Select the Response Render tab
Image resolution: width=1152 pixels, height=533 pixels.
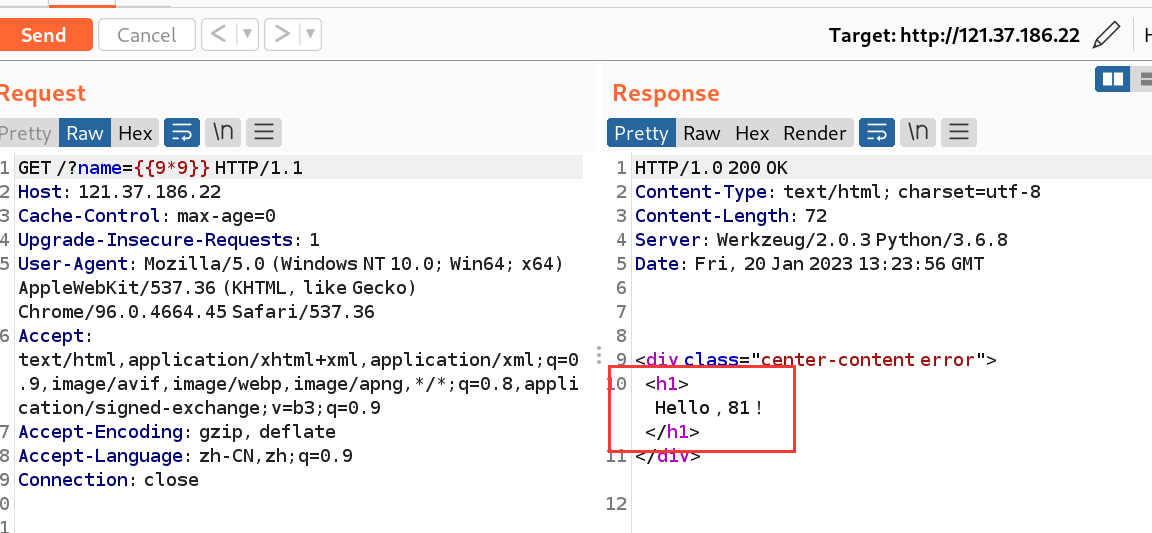(815, 133)
